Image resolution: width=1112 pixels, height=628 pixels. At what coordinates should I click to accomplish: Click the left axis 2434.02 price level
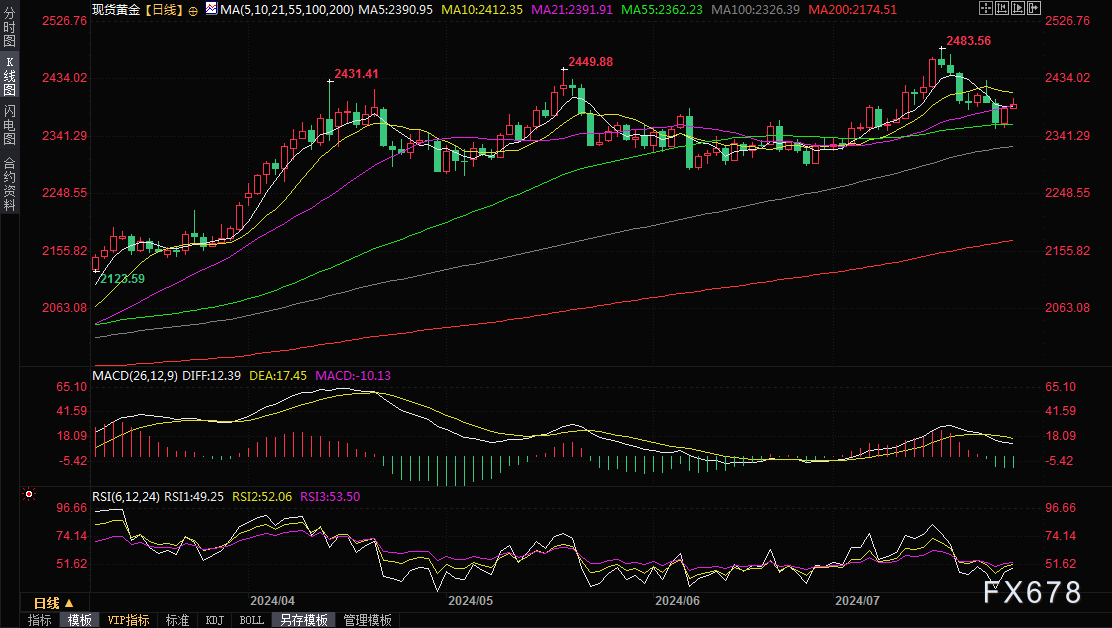[x=65, y=78]
